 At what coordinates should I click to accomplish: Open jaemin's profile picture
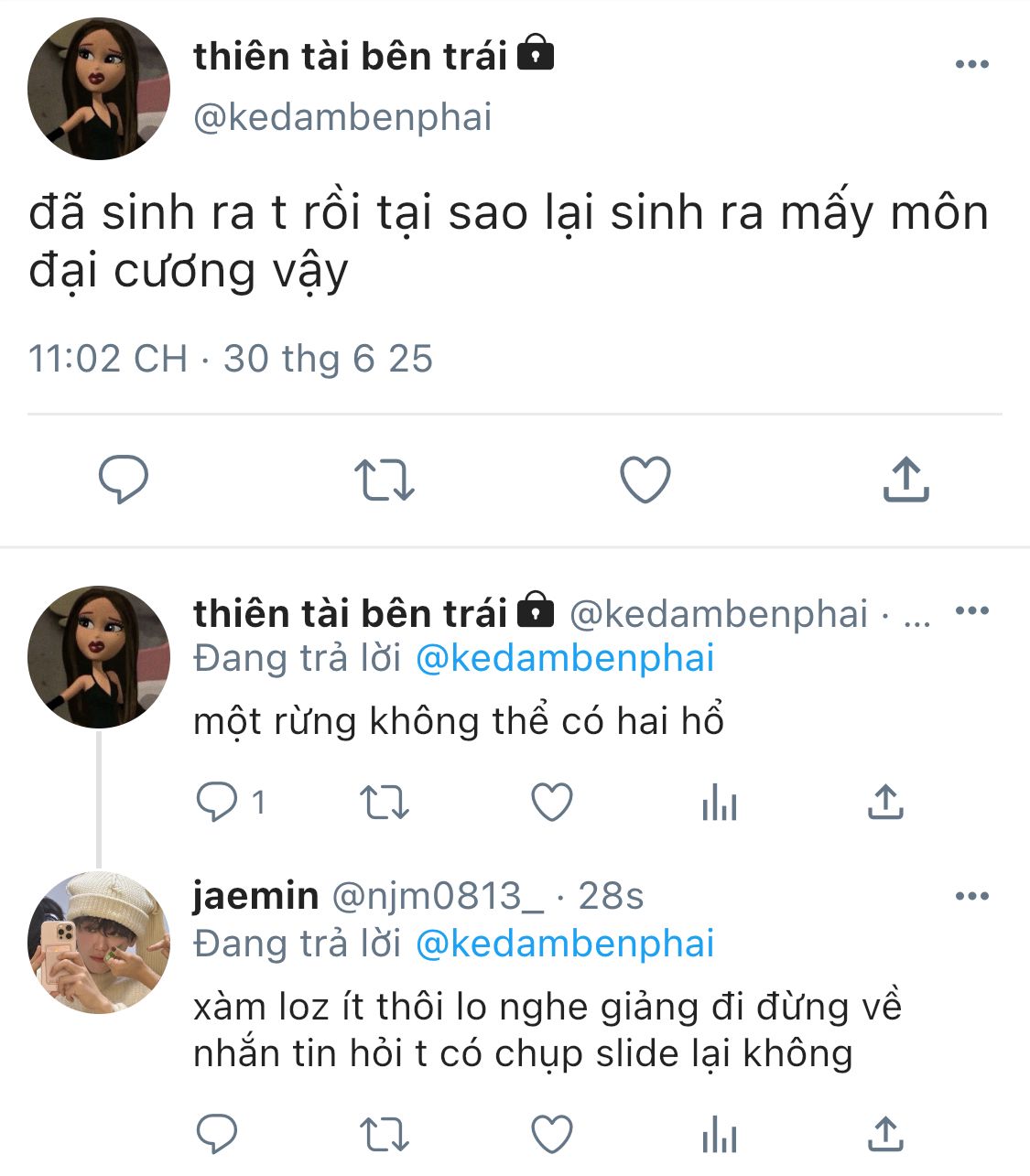point(99,943)
